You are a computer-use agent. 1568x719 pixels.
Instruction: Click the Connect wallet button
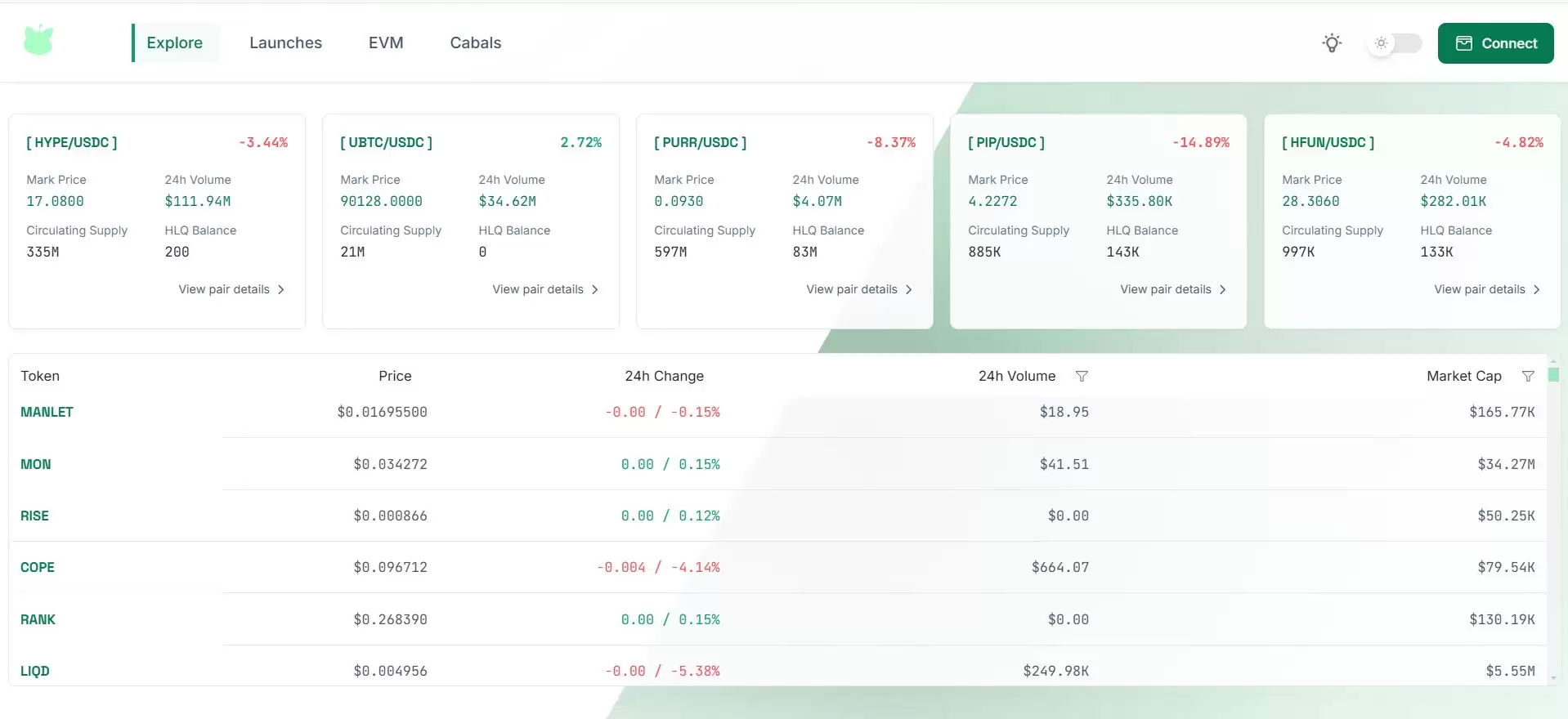coord(1495,43)
